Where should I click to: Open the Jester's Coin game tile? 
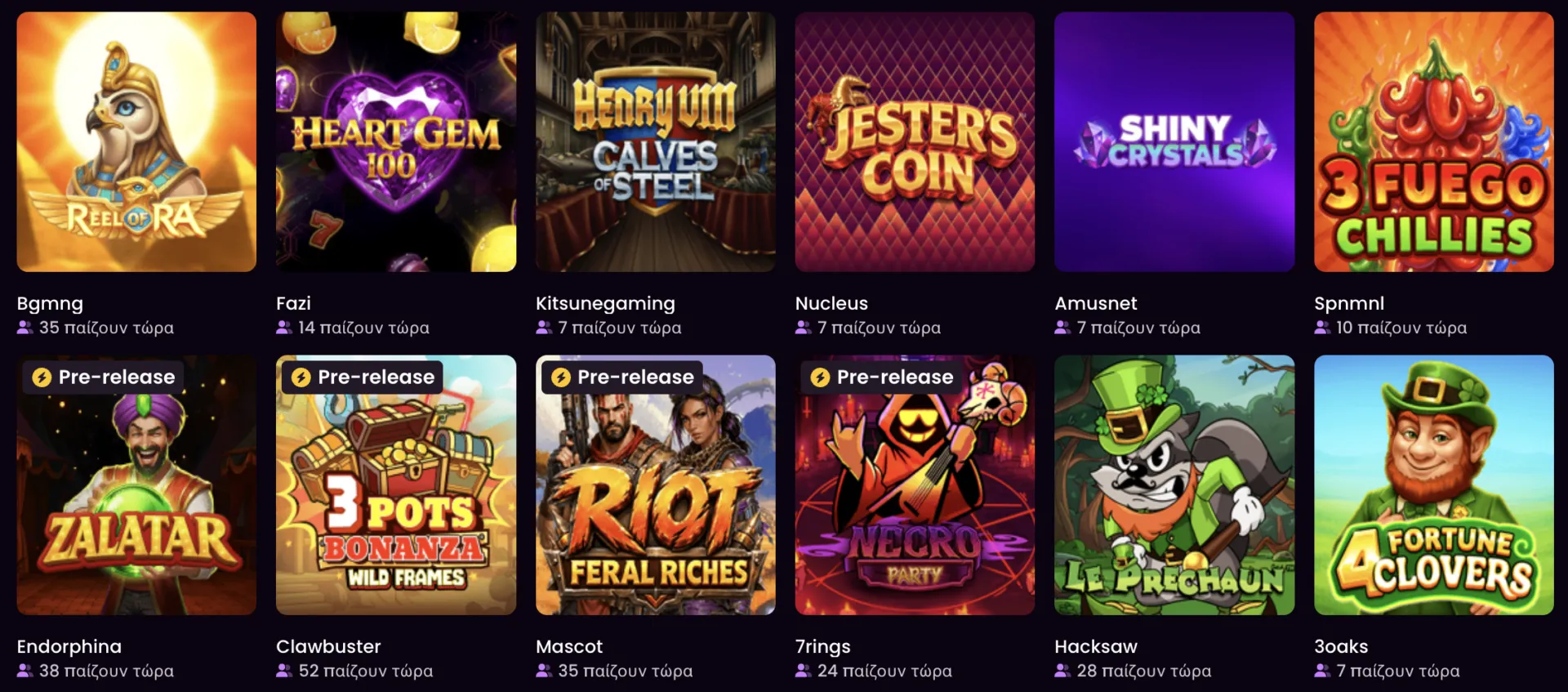(x=915, y=141)
